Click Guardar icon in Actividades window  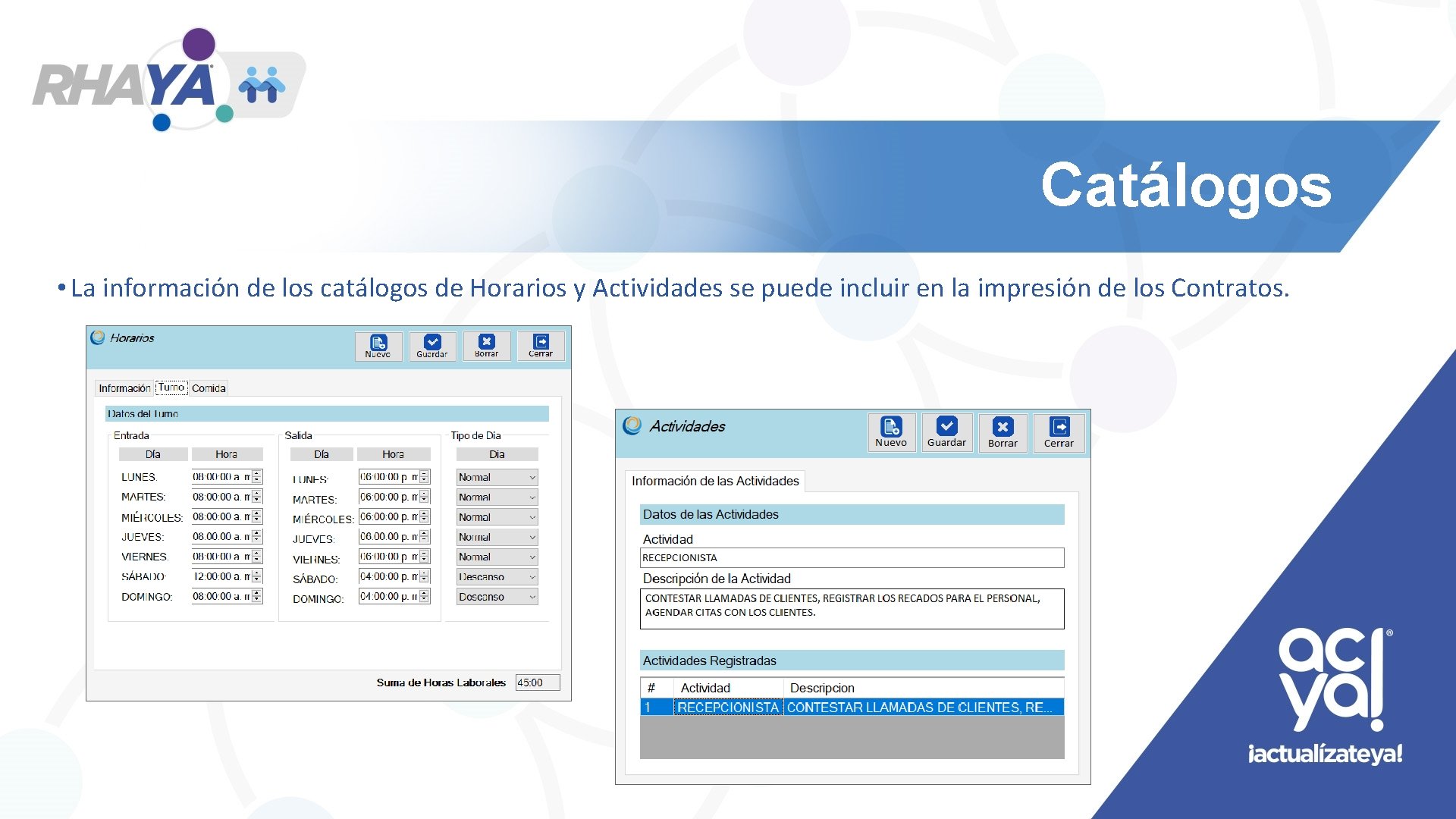tap(946, 432)
